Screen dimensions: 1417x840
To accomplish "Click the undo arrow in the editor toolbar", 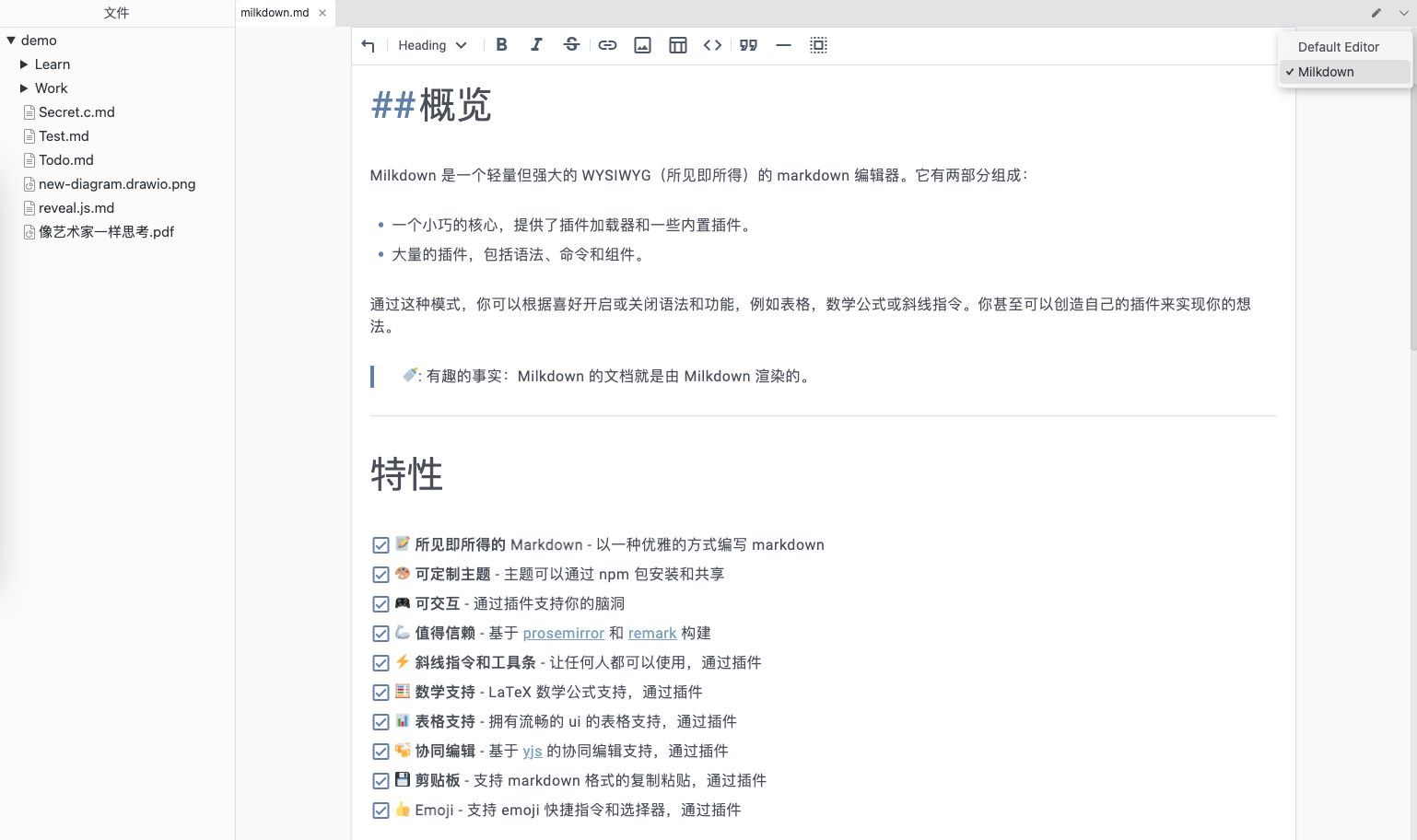I will pos(368,45).
